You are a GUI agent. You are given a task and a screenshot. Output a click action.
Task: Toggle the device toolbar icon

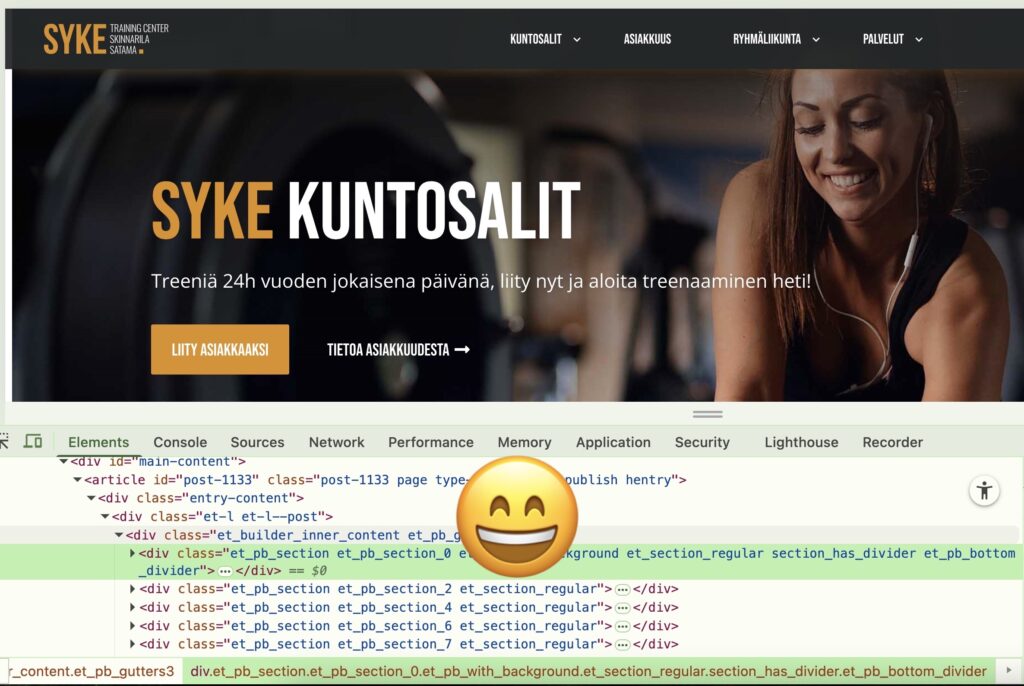33,441
